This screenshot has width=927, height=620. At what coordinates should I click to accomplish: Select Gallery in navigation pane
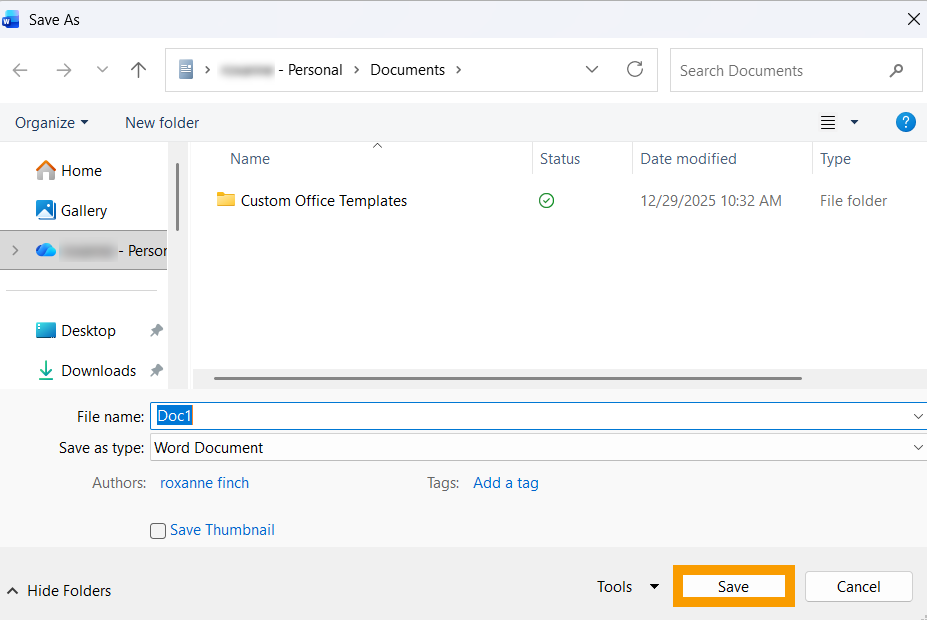(83, 211)
